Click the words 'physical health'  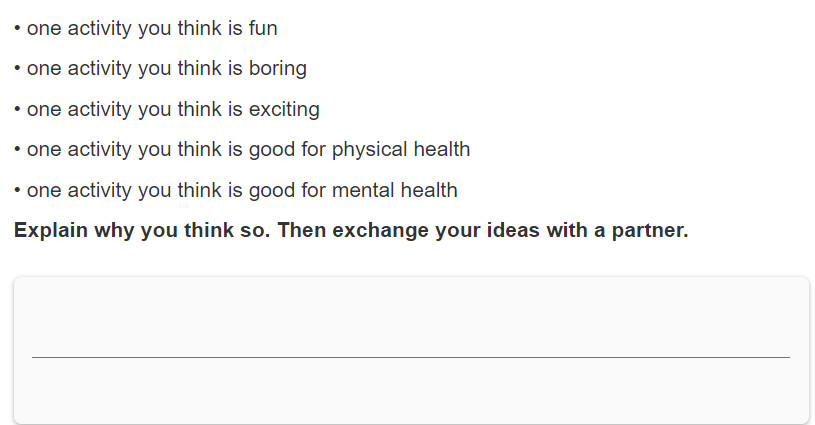(x=401, y=150)
